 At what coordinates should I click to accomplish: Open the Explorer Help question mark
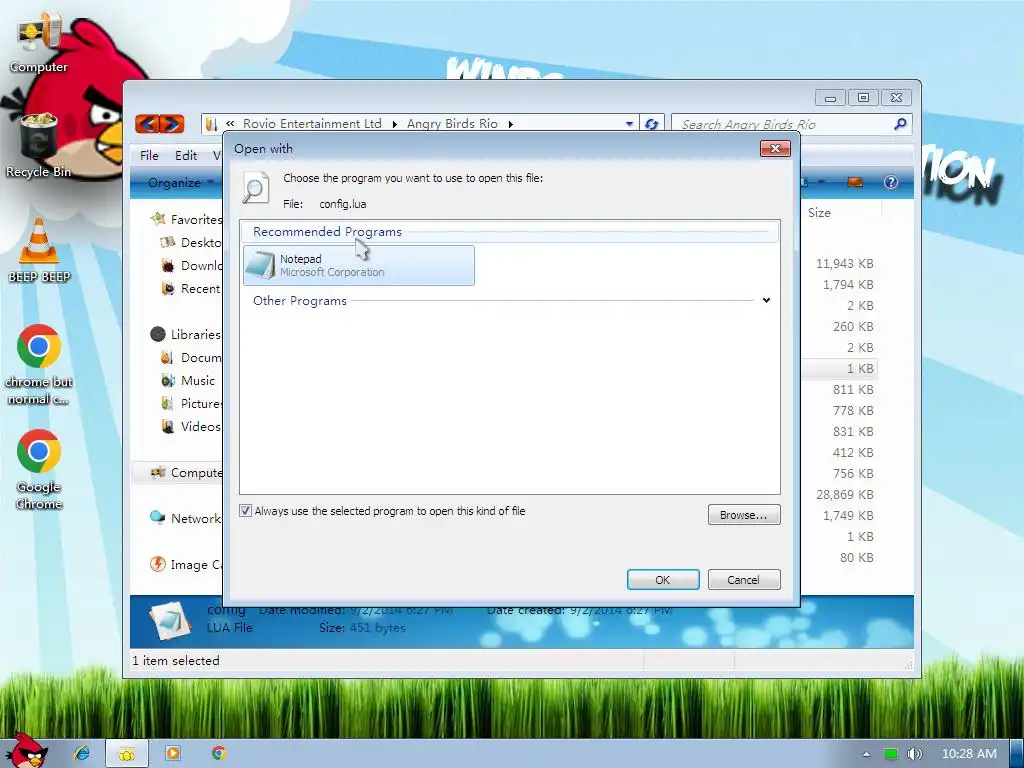click(x=891, y=182)
